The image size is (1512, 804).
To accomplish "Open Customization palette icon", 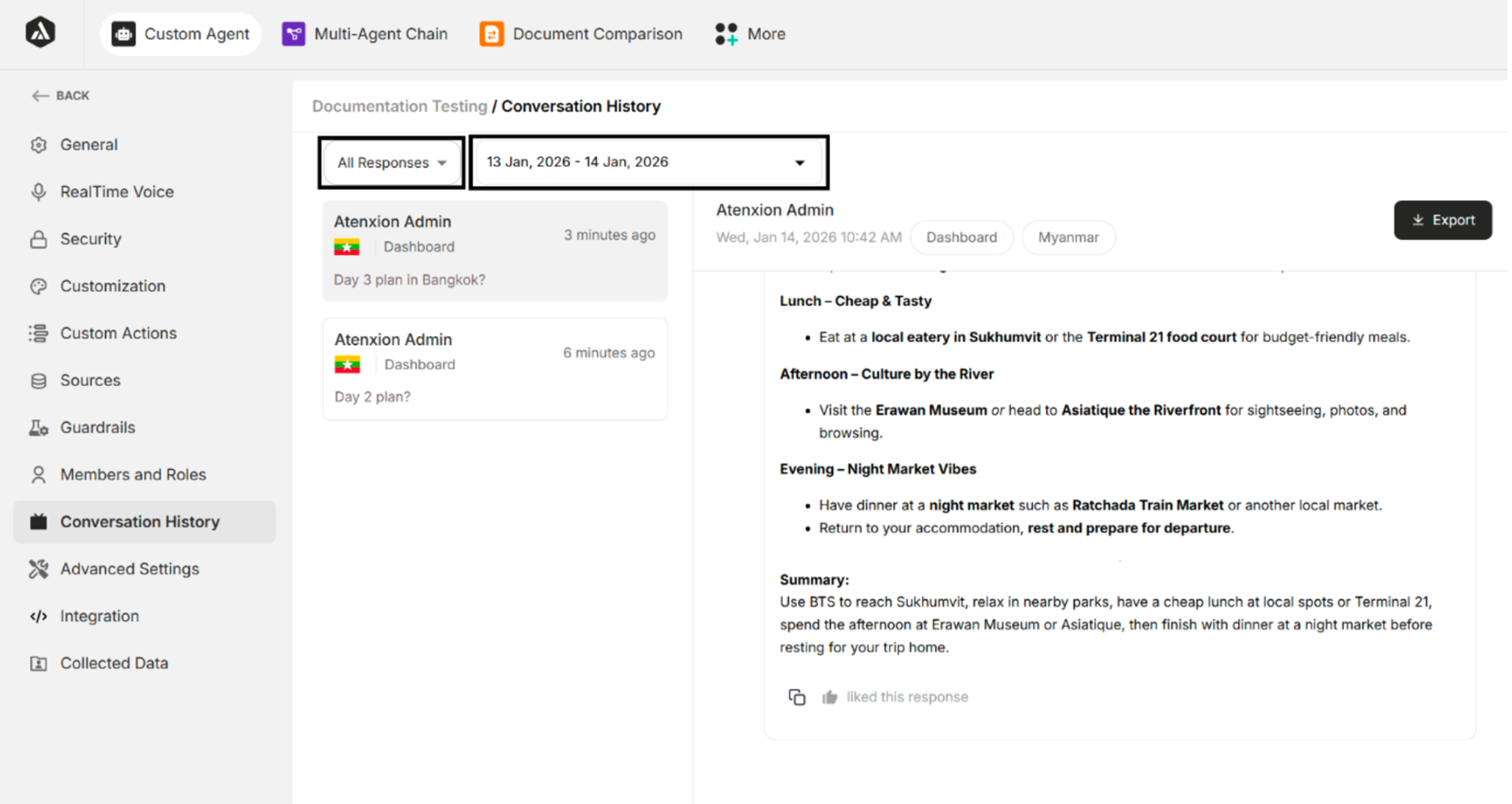I will coord(39,286).
